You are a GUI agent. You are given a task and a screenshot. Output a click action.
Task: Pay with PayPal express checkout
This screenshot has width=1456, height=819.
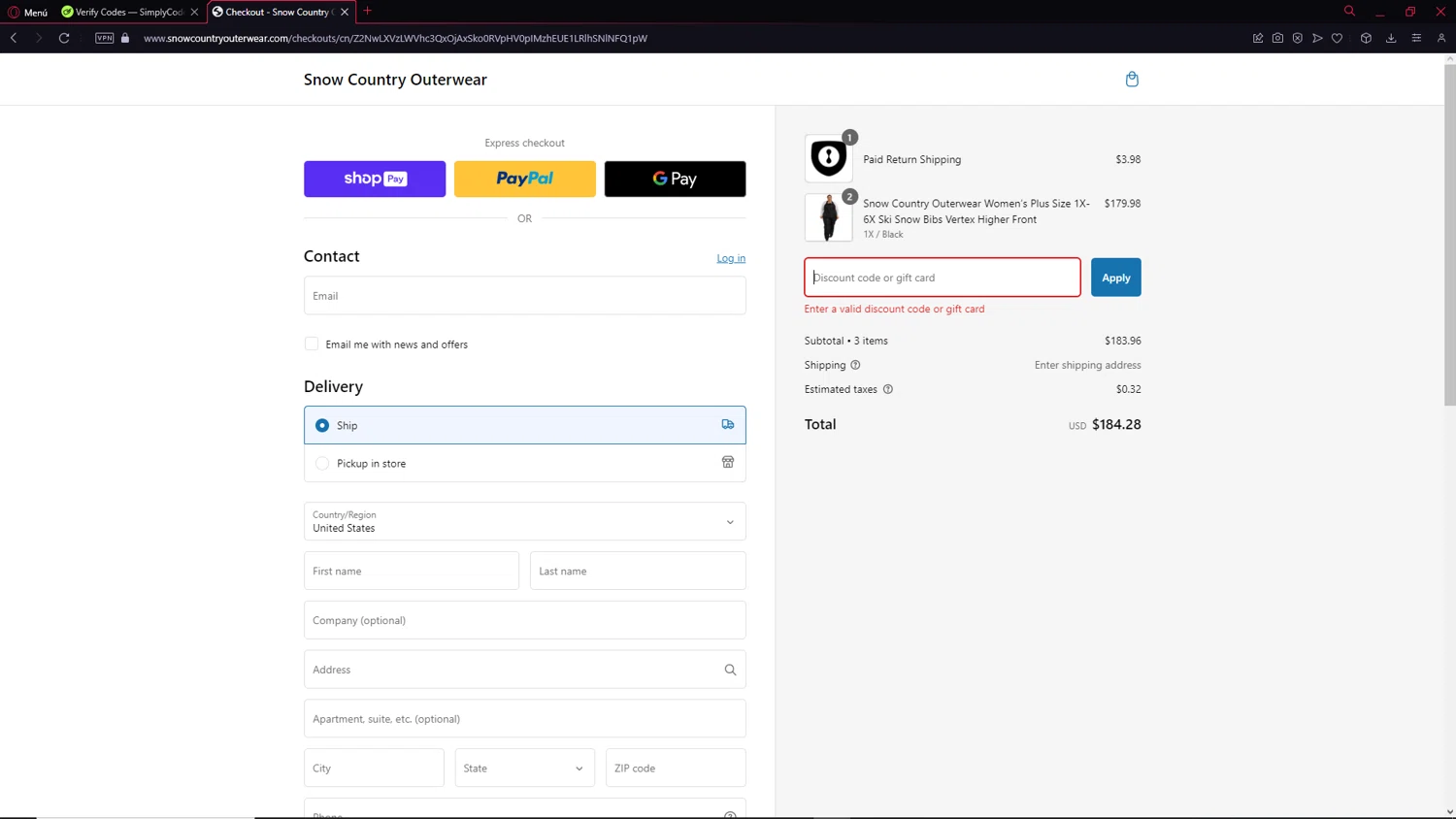525,179
